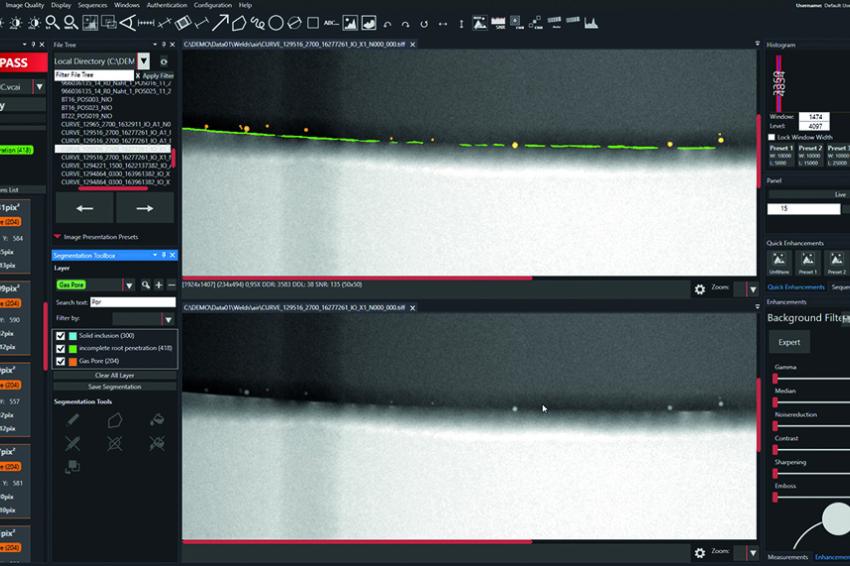Enable Lock Window Width checkbox

click(771, 137)
